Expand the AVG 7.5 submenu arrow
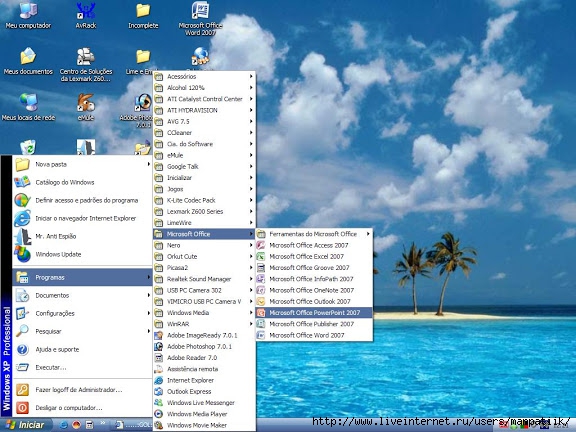Image resolution: width=576 pixels, height=432 pixels. (x=251, y=121)
